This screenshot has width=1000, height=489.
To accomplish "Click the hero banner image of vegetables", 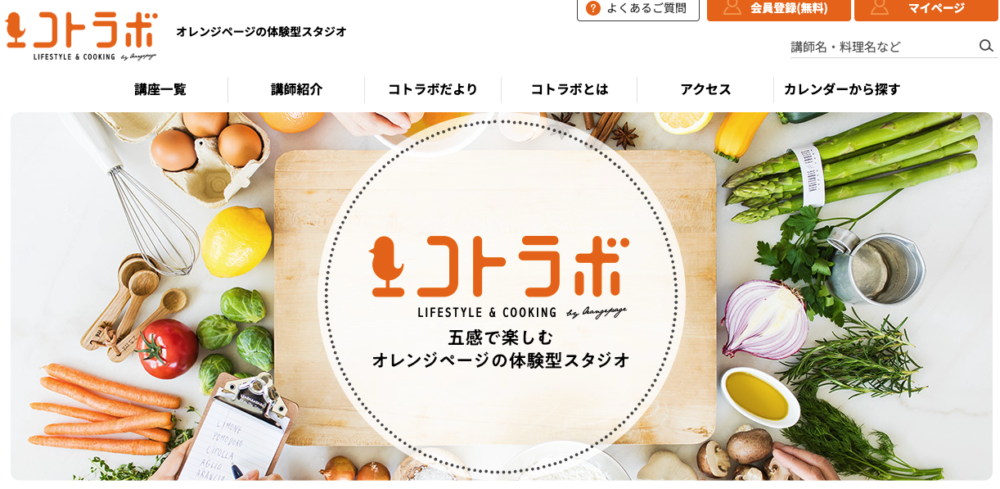I will [x=501, y=296].
